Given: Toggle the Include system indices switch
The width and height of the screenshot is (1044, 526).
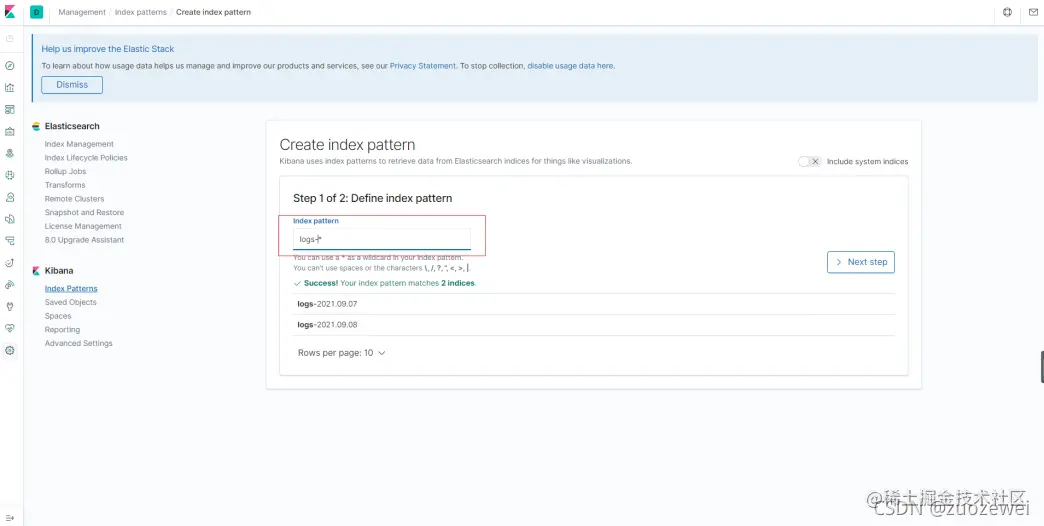Looking at the screenshot, I should tap(810, 161).
